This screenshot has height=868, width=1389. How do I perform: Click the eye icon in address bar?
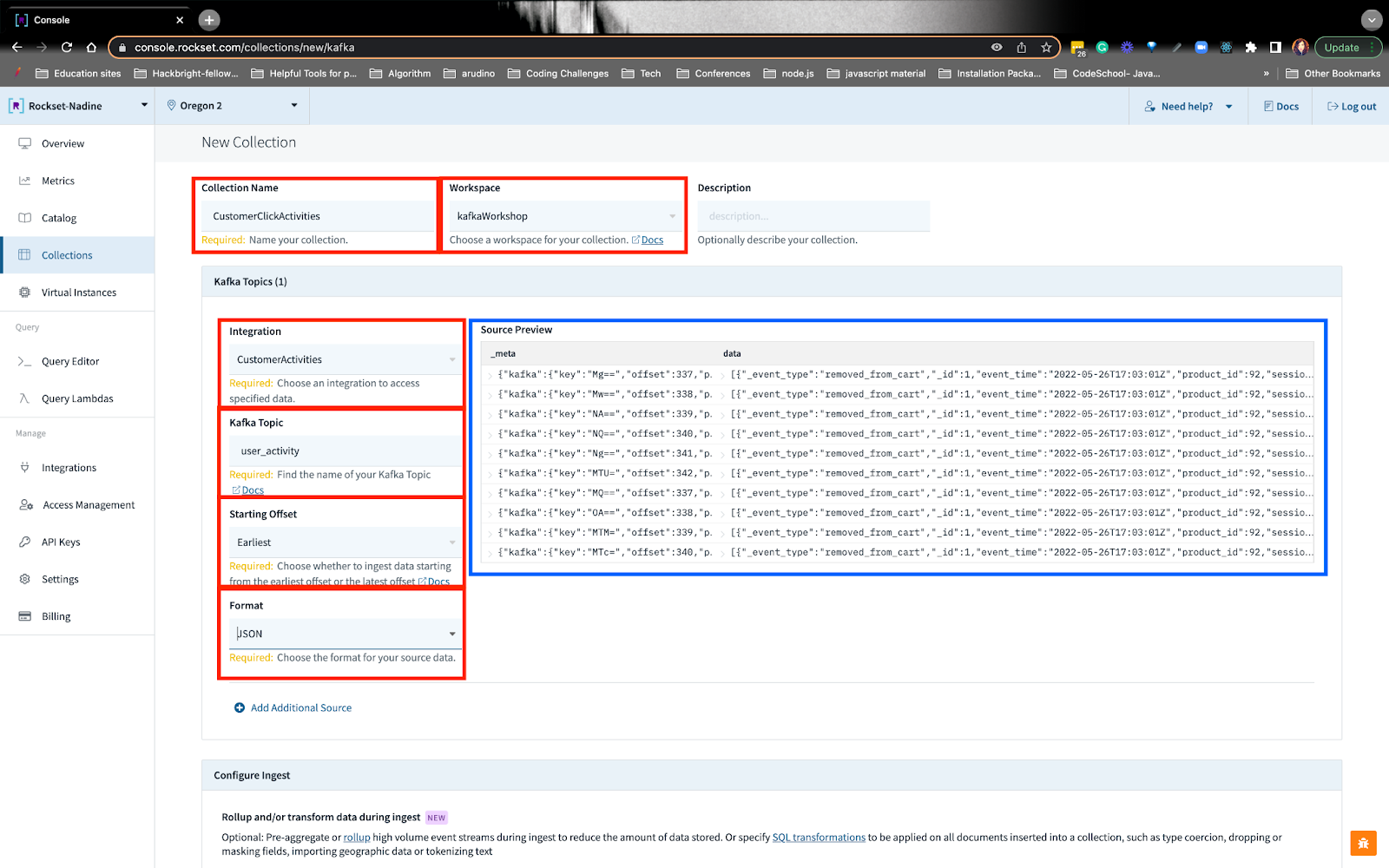click(x=997, y=47)
